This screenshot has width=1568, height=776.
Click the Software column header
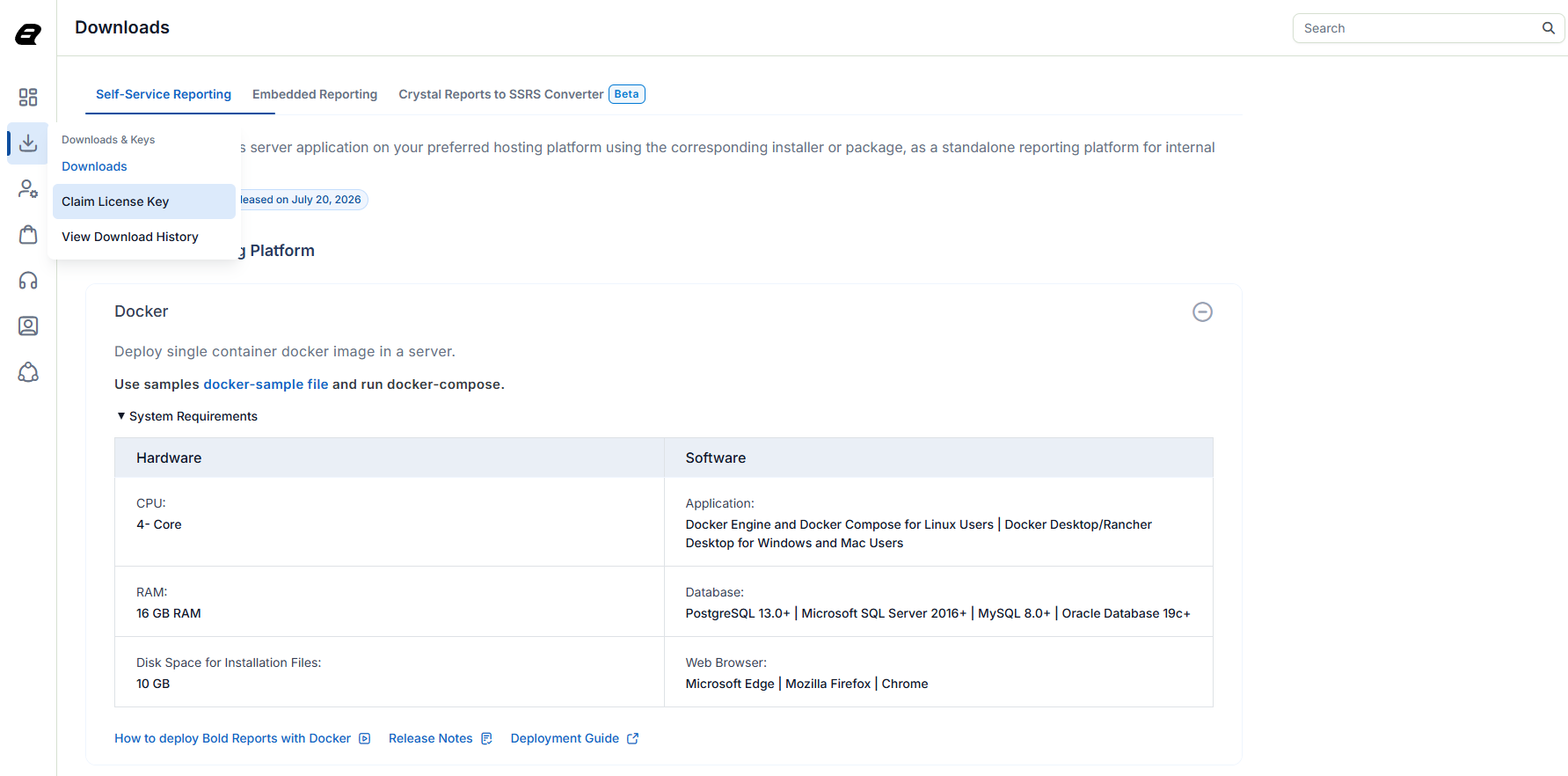[x=938, y=458]
